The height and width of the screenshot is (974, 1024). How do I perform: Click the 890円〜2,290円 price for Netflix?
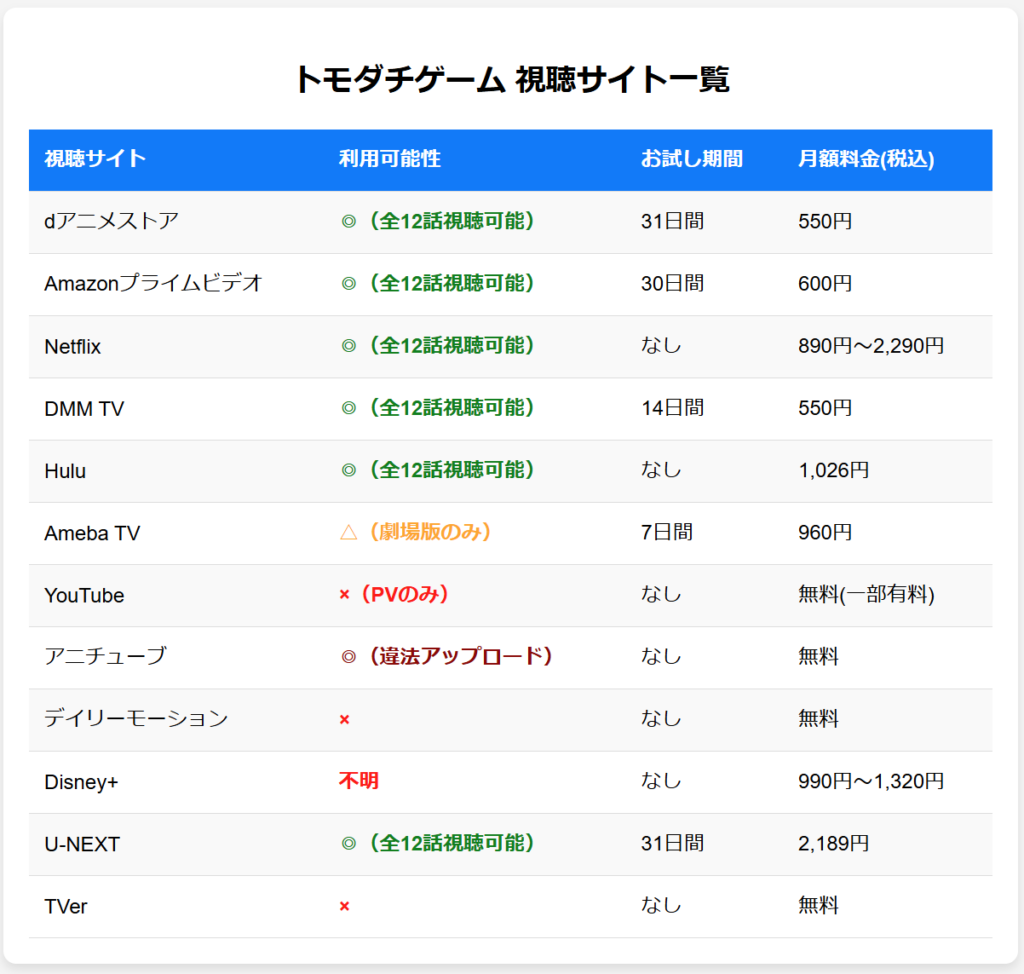pyautogui.click(x=871, y=346)
